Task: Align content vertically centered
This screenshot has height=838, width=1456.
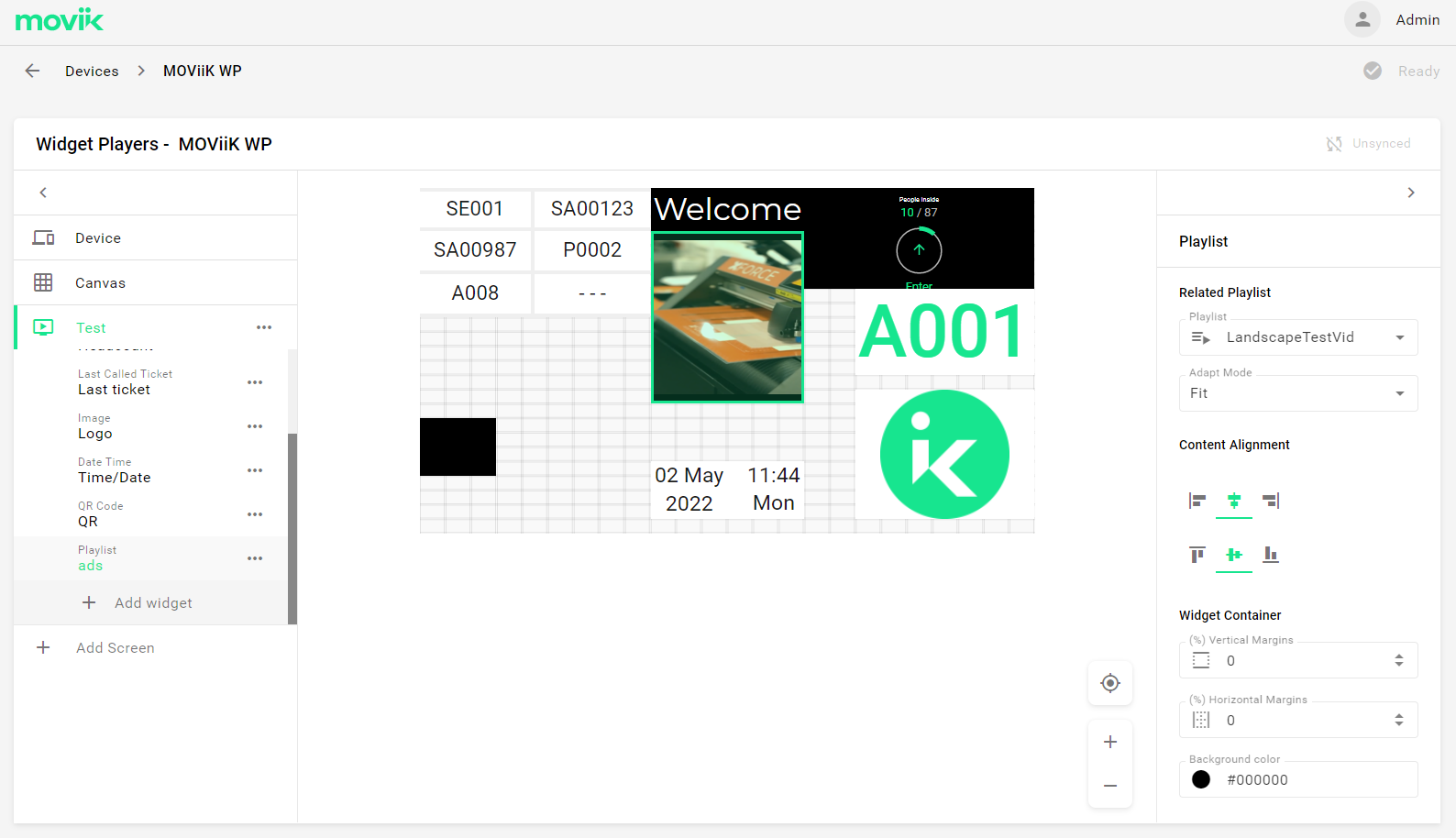Action: 1234,555
